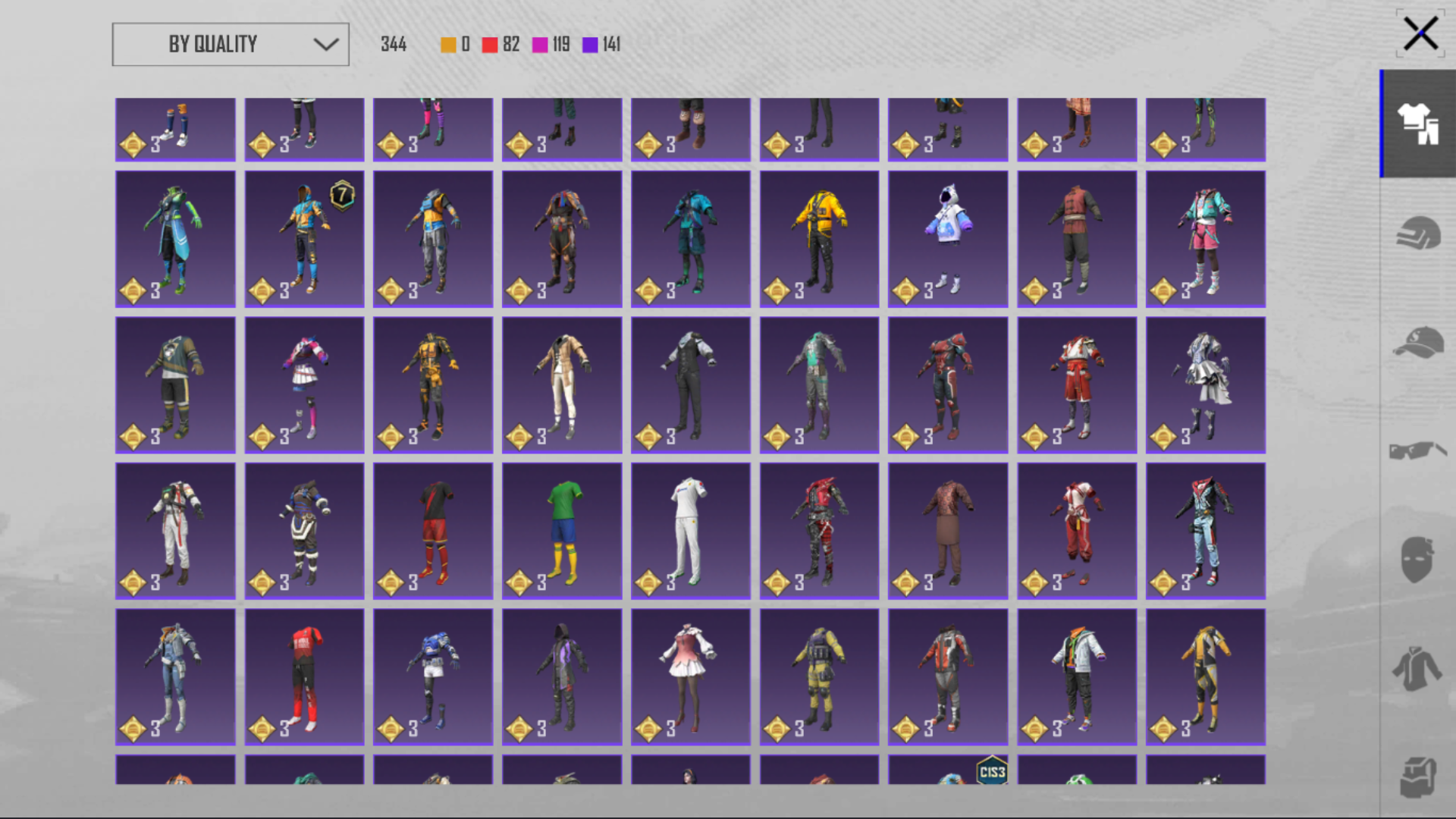Select the blue and white racing jersey outfit
1456x819 pixels.
tap(433, 676)
